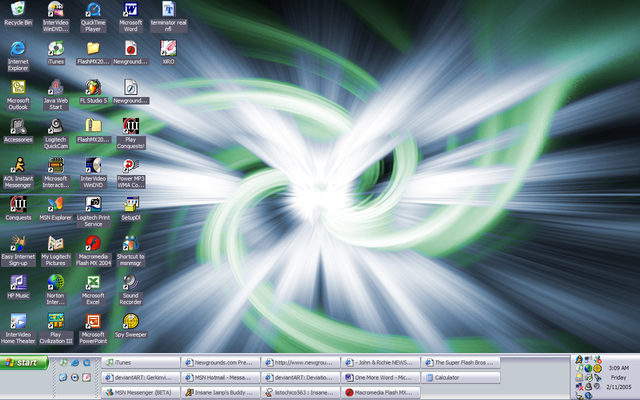This screenshot has width=640, height=400.
Task: Switch to the http://www.newgrou... taskbar window
Action: pyautogui.click(x=300, y=362)
